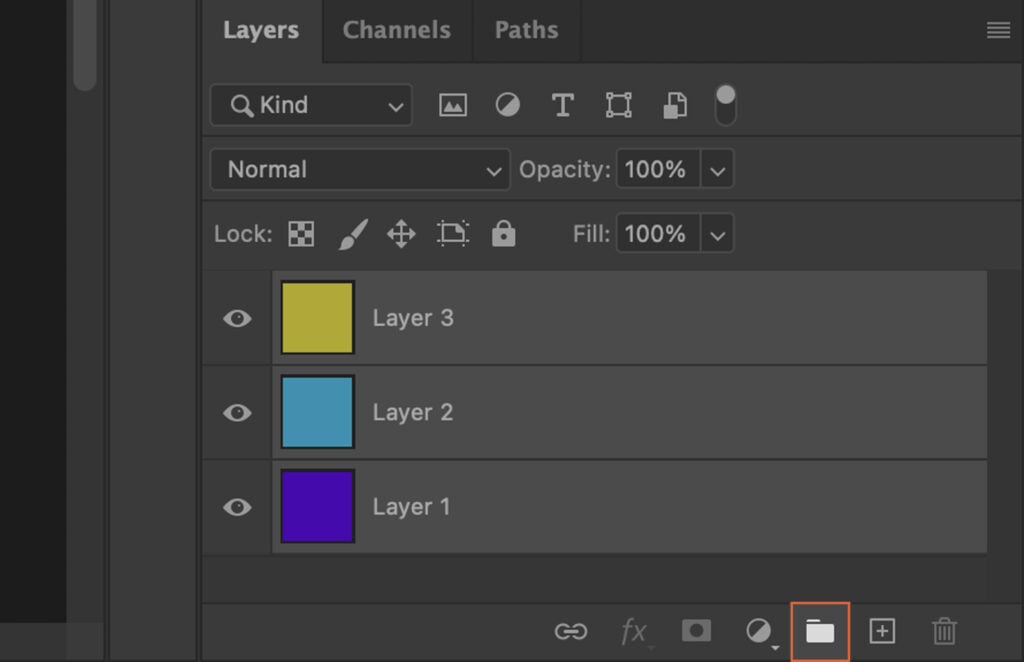Click the Link layers icon
The height and width of the screenshot is (662, 1024).
(570, 631)
